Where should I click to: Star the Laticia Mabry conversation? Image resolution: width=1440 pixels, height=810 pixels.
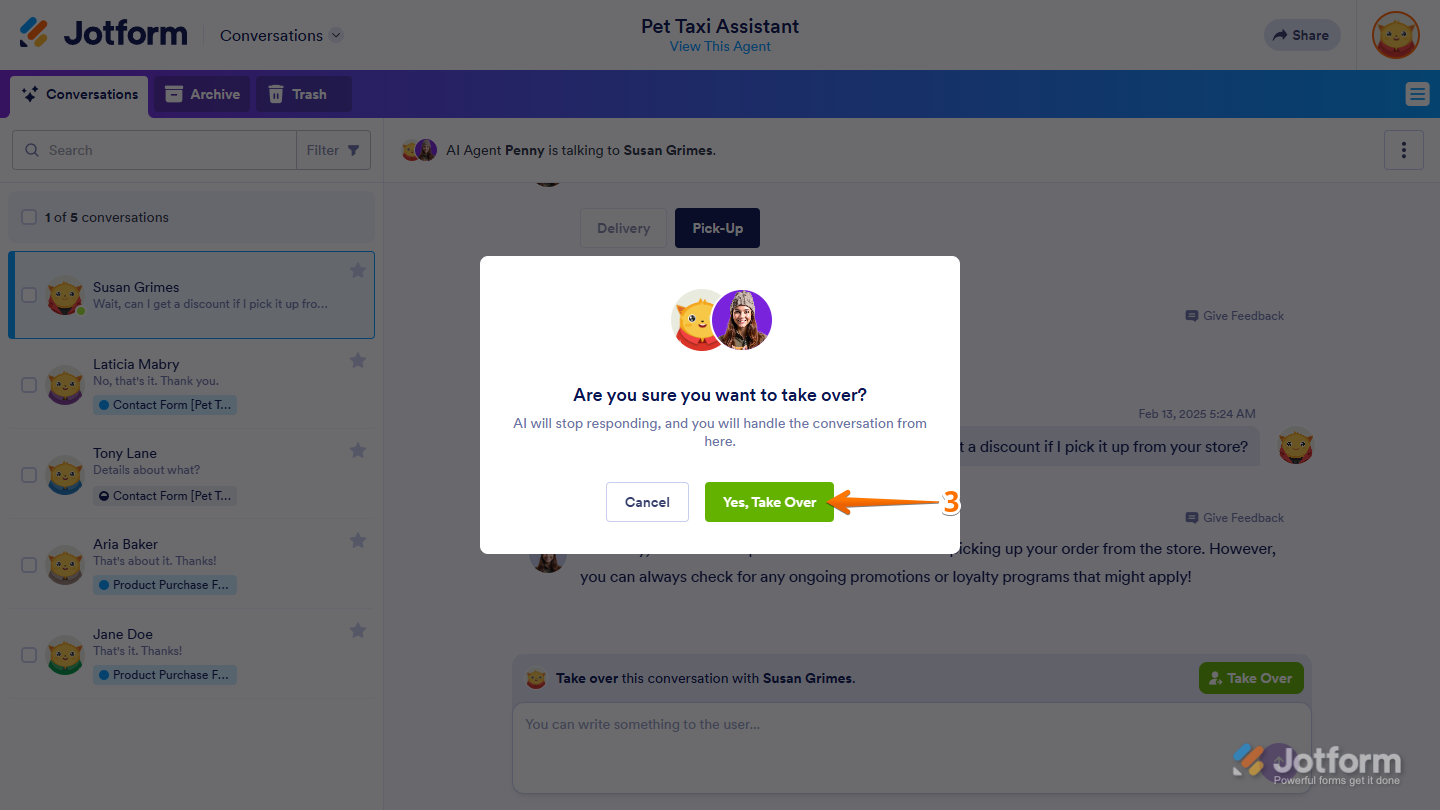pyautogui.click(x=358, y=360)
